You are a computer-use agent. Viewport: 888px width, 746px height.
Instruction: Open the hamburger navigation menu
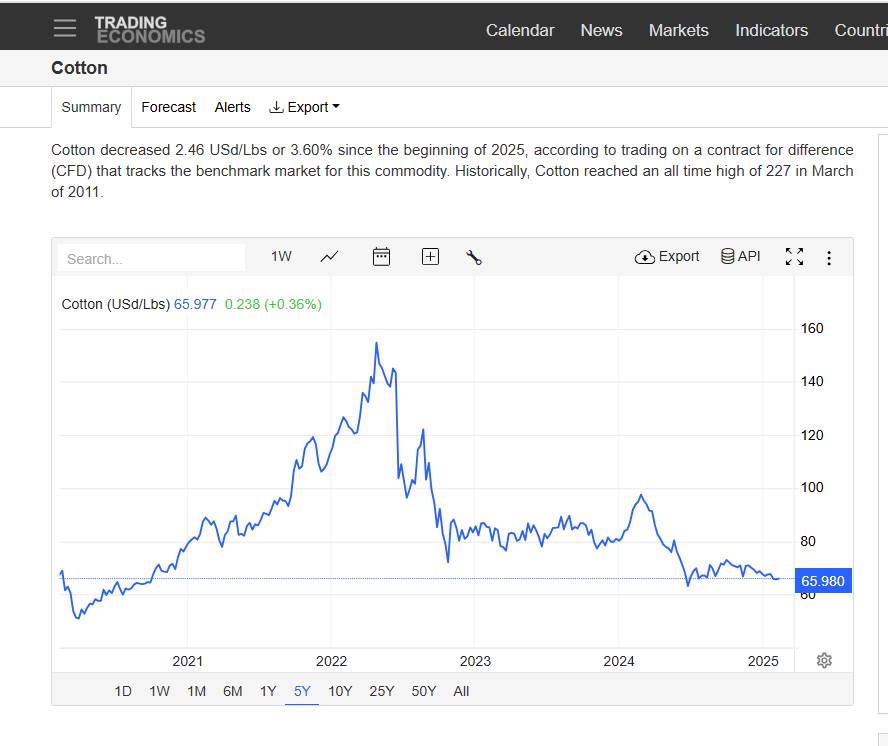click(65, 28)
